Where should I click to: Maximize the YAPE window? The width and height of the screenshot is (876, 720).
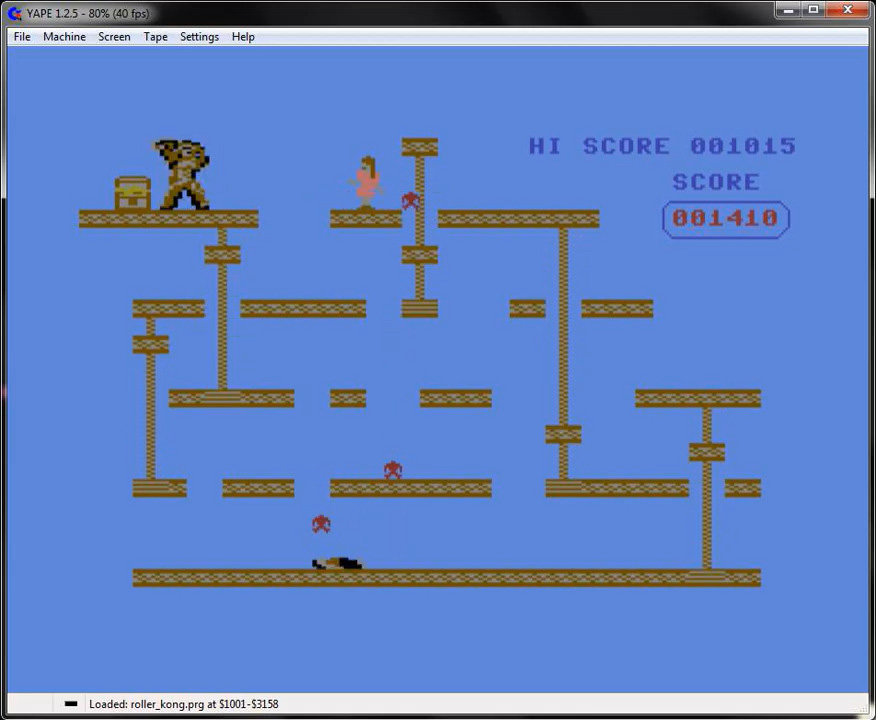(813, 9)
